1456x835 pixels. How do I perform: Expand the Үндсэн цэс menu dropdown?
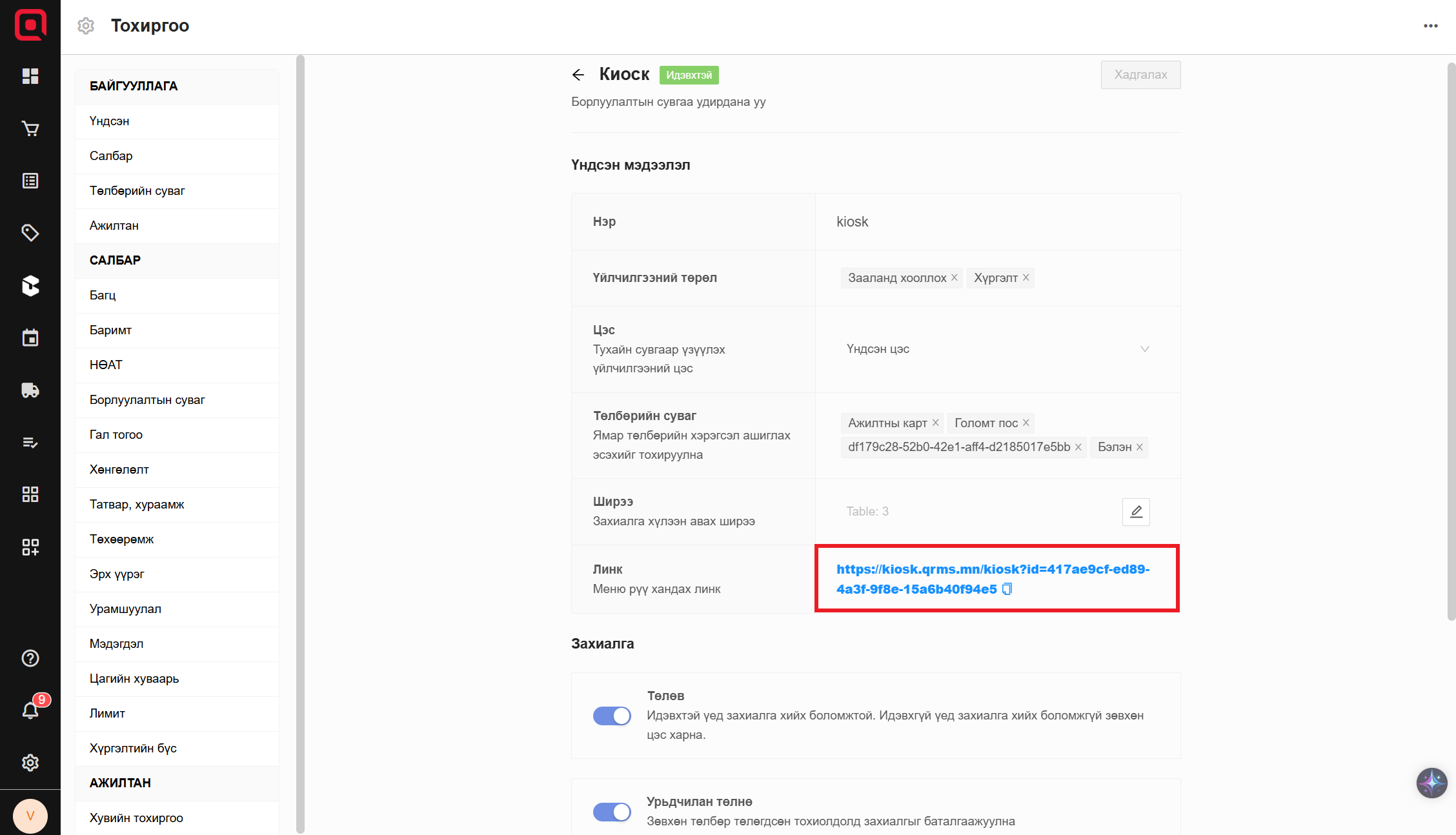(x=997, y=349)
